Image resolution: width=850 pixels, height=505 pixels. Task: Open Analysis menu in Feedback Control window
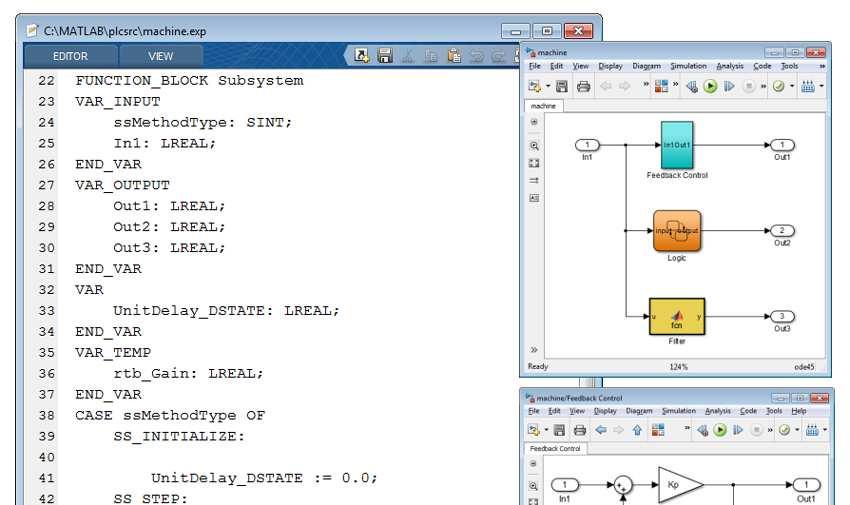tap(718, 411)
